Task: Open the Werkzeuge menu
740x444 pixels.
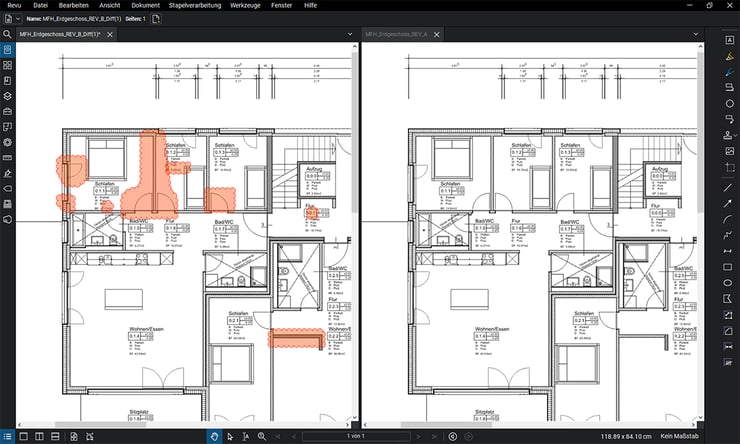Action: (245, 6)
